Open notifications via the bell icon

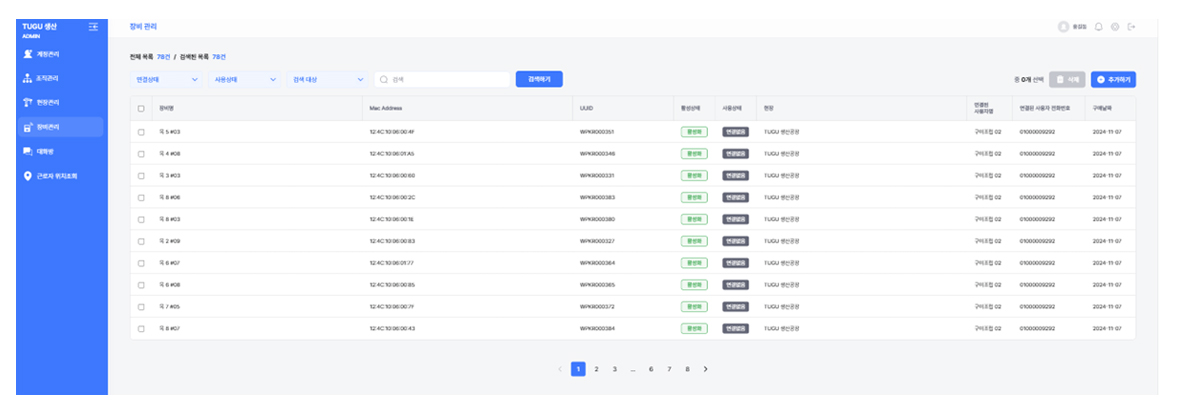click(x=1099, y=26)
